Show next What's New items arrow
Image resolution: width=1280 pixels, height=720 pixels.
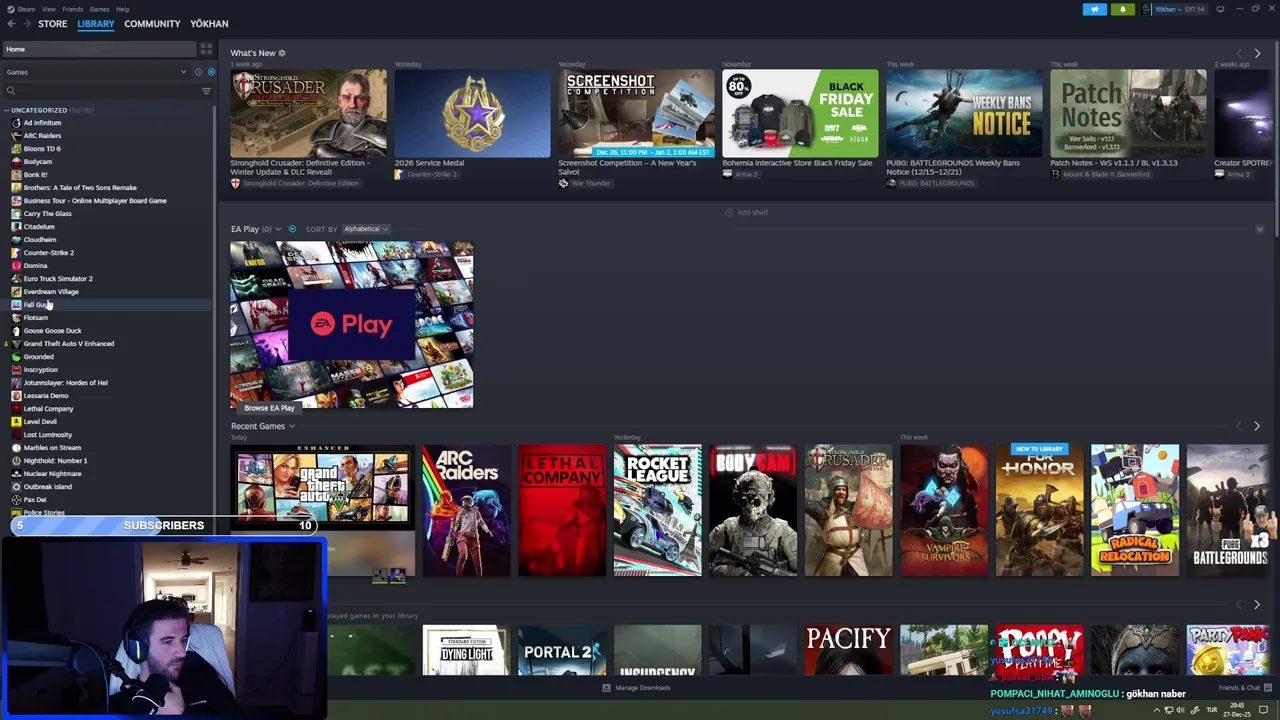click(1257, 53)
